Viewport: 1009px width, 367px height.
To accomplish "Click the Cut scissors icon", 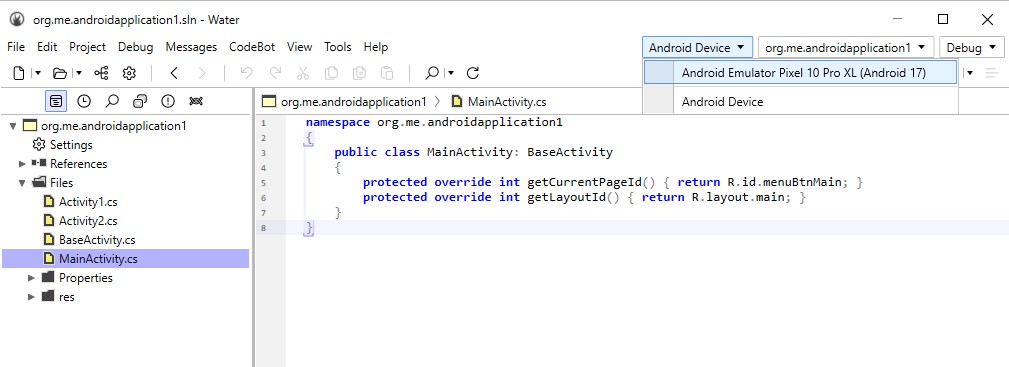I will point(303,73).
